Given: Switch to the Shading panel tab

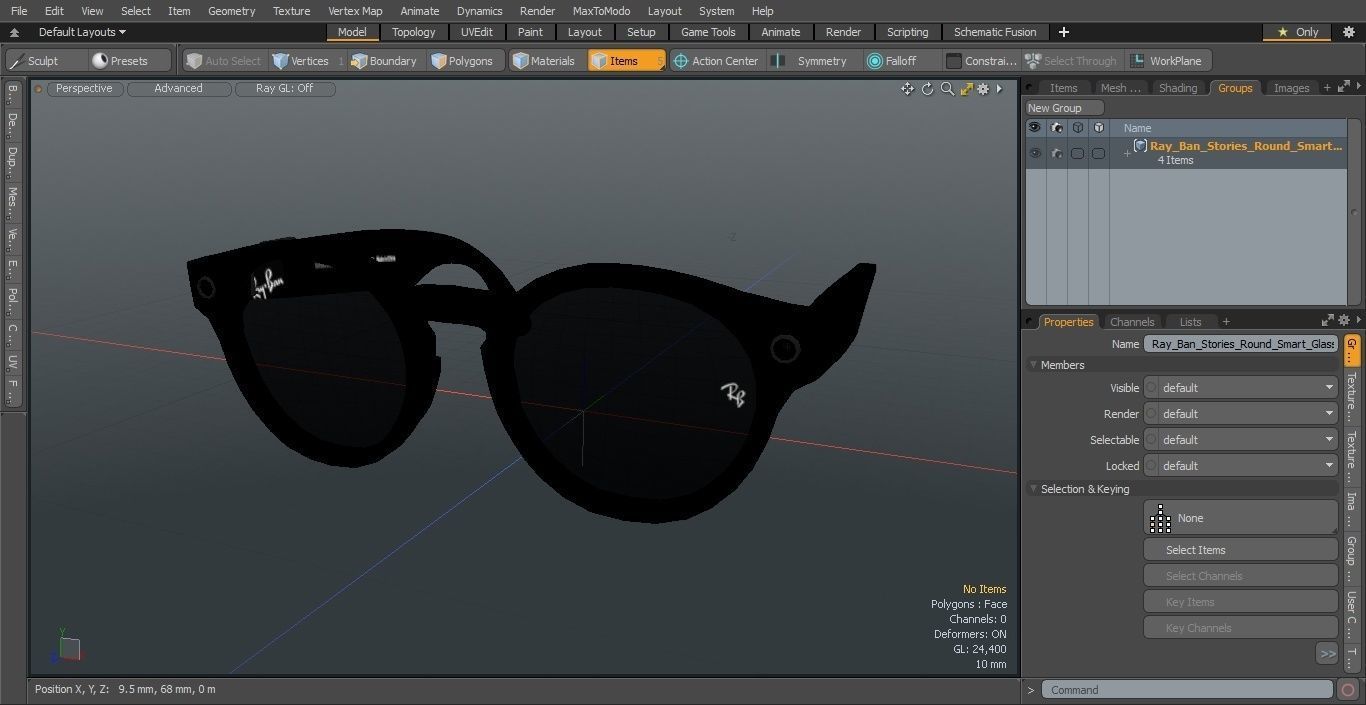Looking at the screenshot, I should [1178, 88].
